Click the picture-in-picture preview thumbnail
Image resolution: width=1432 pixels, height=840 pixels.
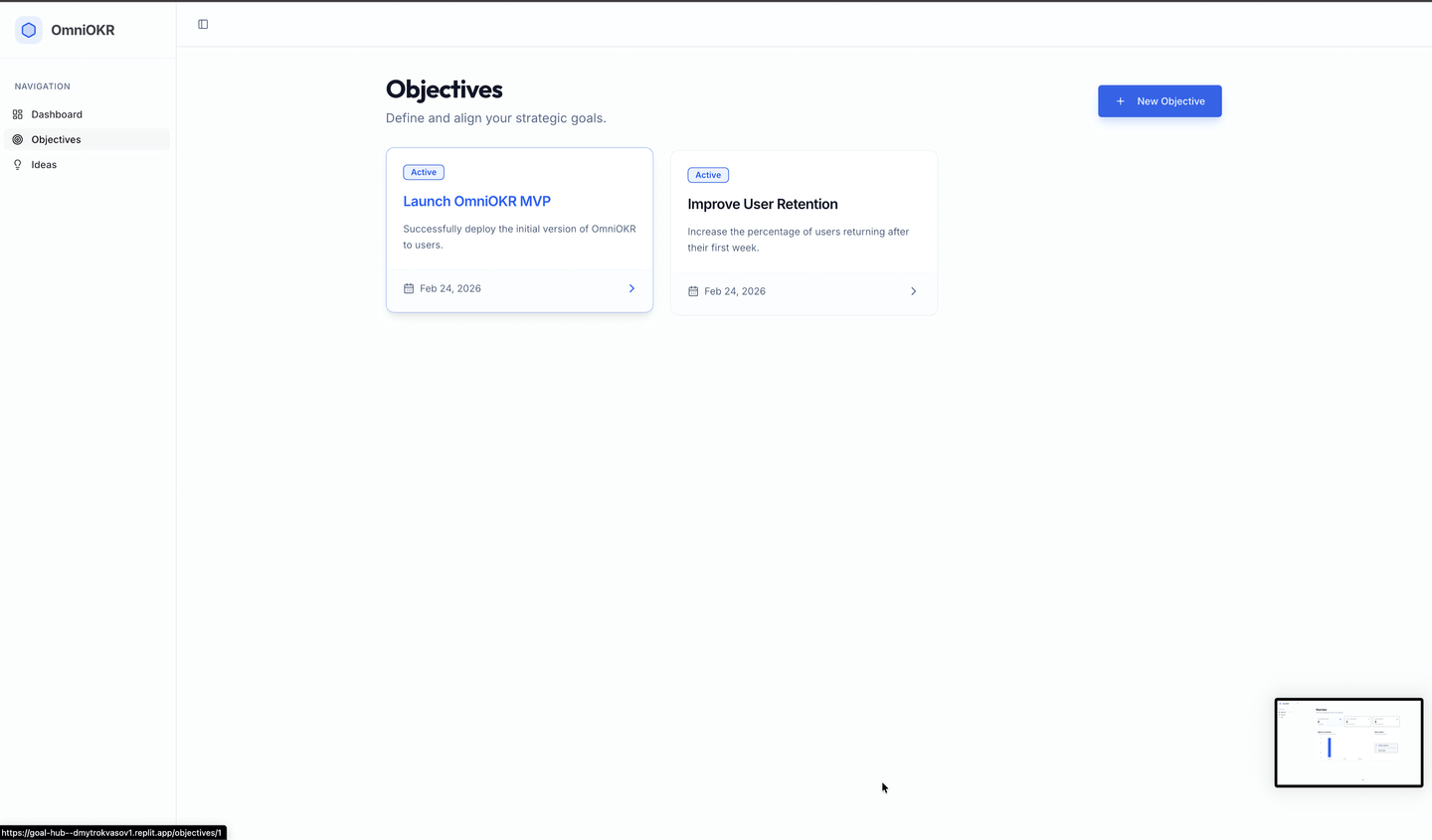pyautogui.click(x=1348, y=743)
